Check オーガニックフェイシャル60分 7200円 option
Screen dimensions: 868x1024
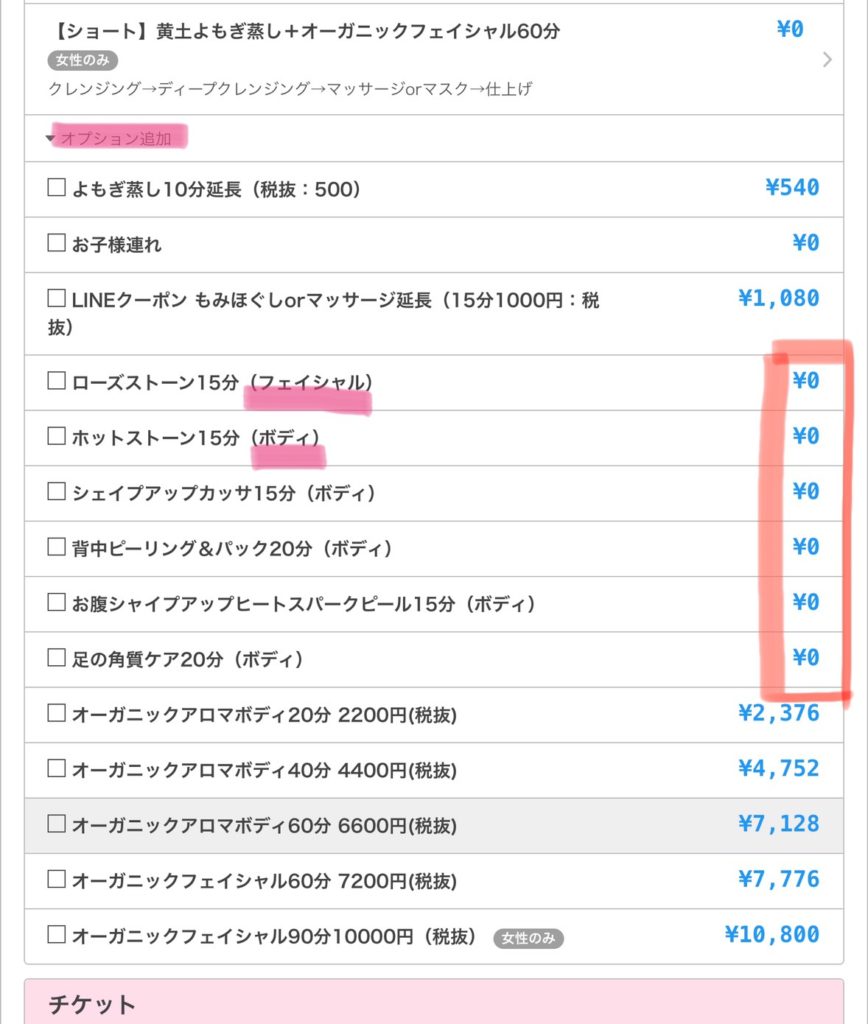click(57, 879)
